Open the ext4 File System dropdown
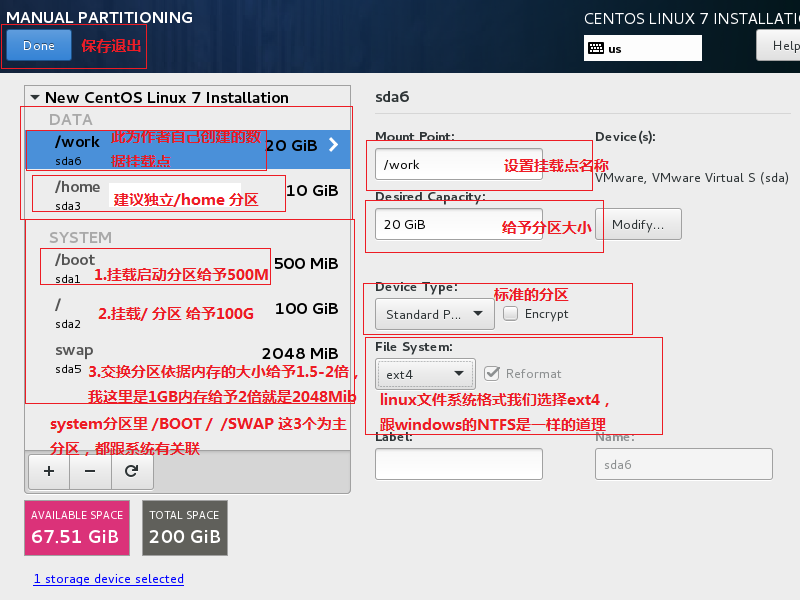This screenshot has height=600, width=800. click(425, 374)
